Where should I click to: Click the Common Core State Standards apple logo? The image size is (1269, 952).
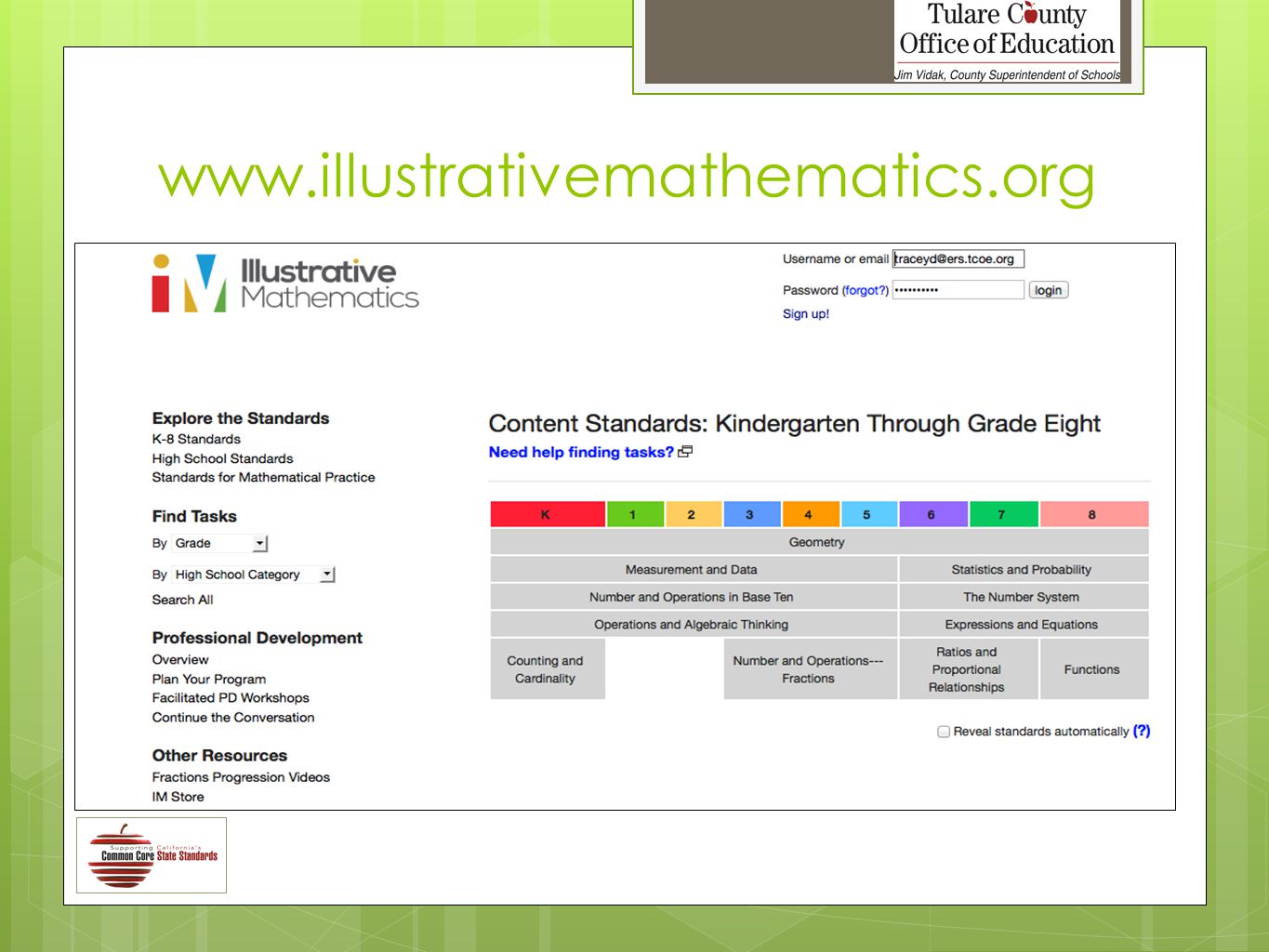[152, 855]
